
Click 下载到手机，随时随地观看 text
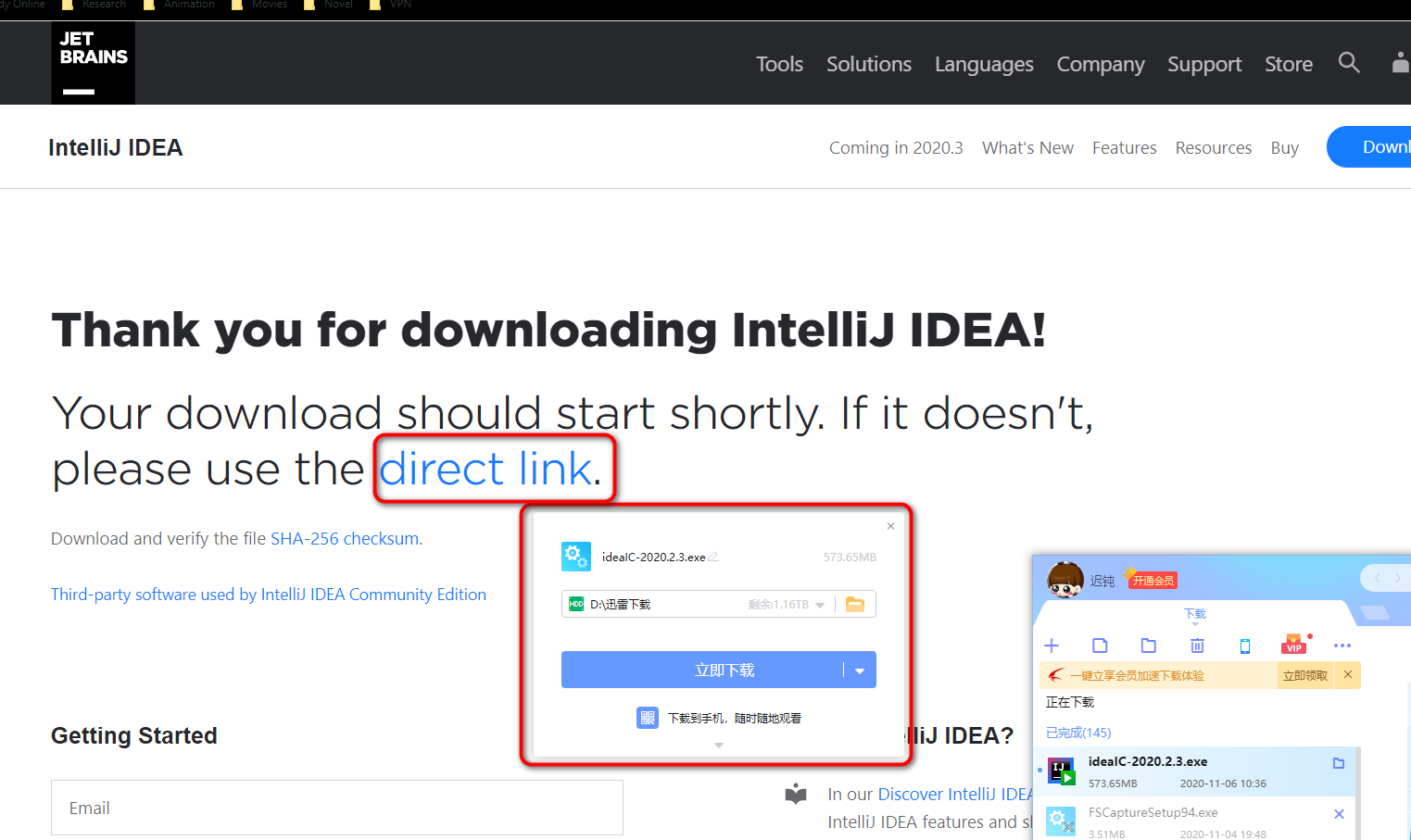[x=735, y=718]
